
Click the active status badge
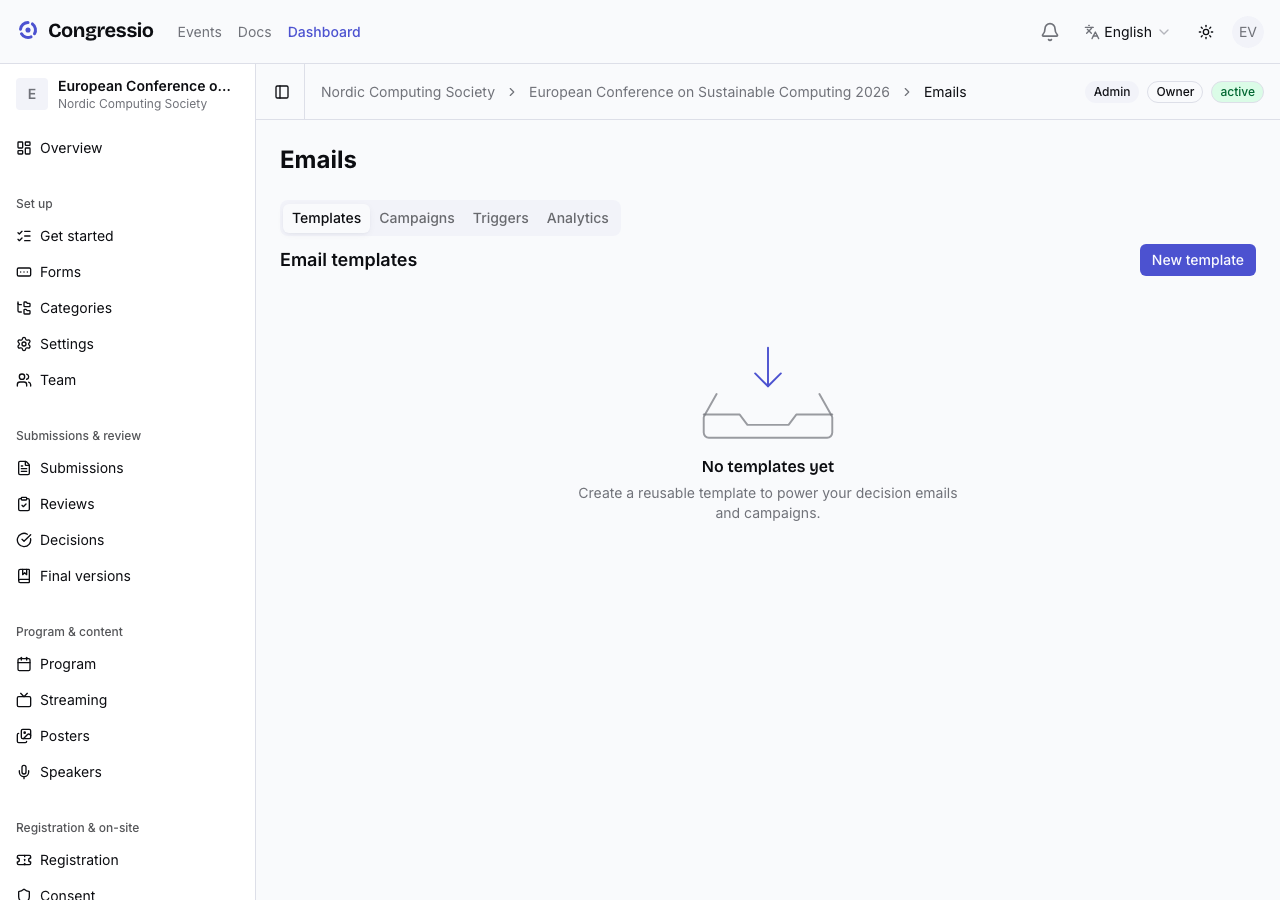pos(1237,92)
